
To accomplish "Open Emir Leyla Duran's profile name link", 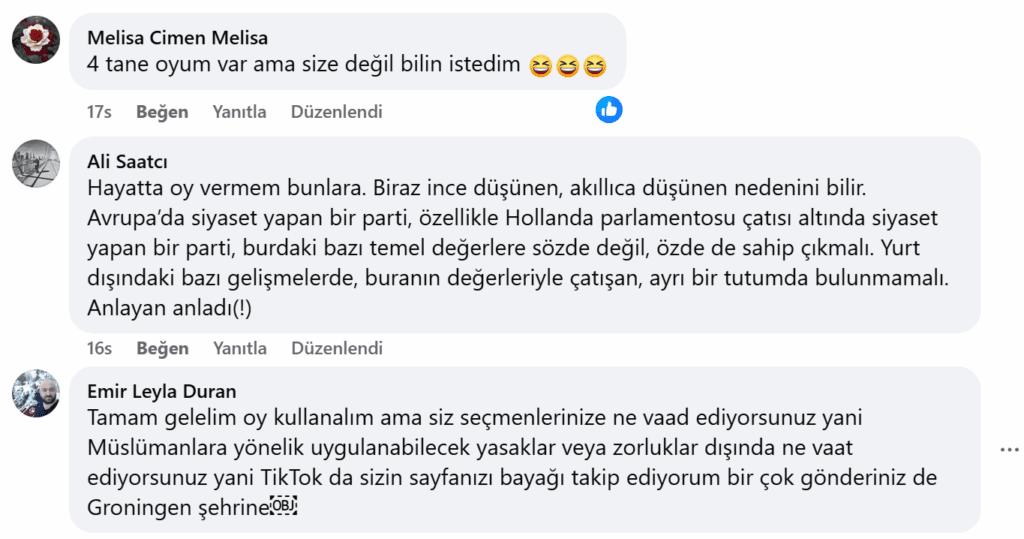I will (162, 391).
